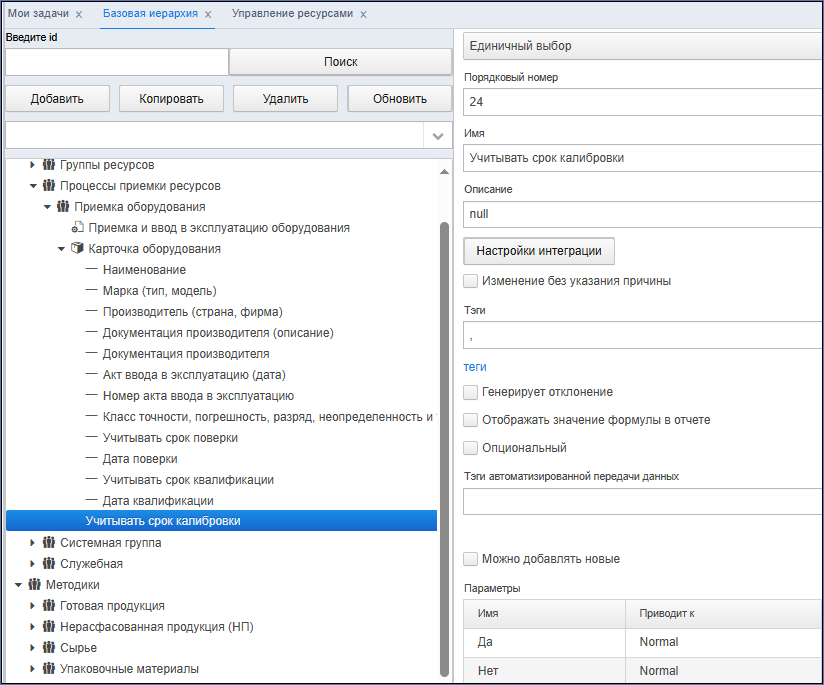Click the Готовая продукция group icon

coord(49,606)
